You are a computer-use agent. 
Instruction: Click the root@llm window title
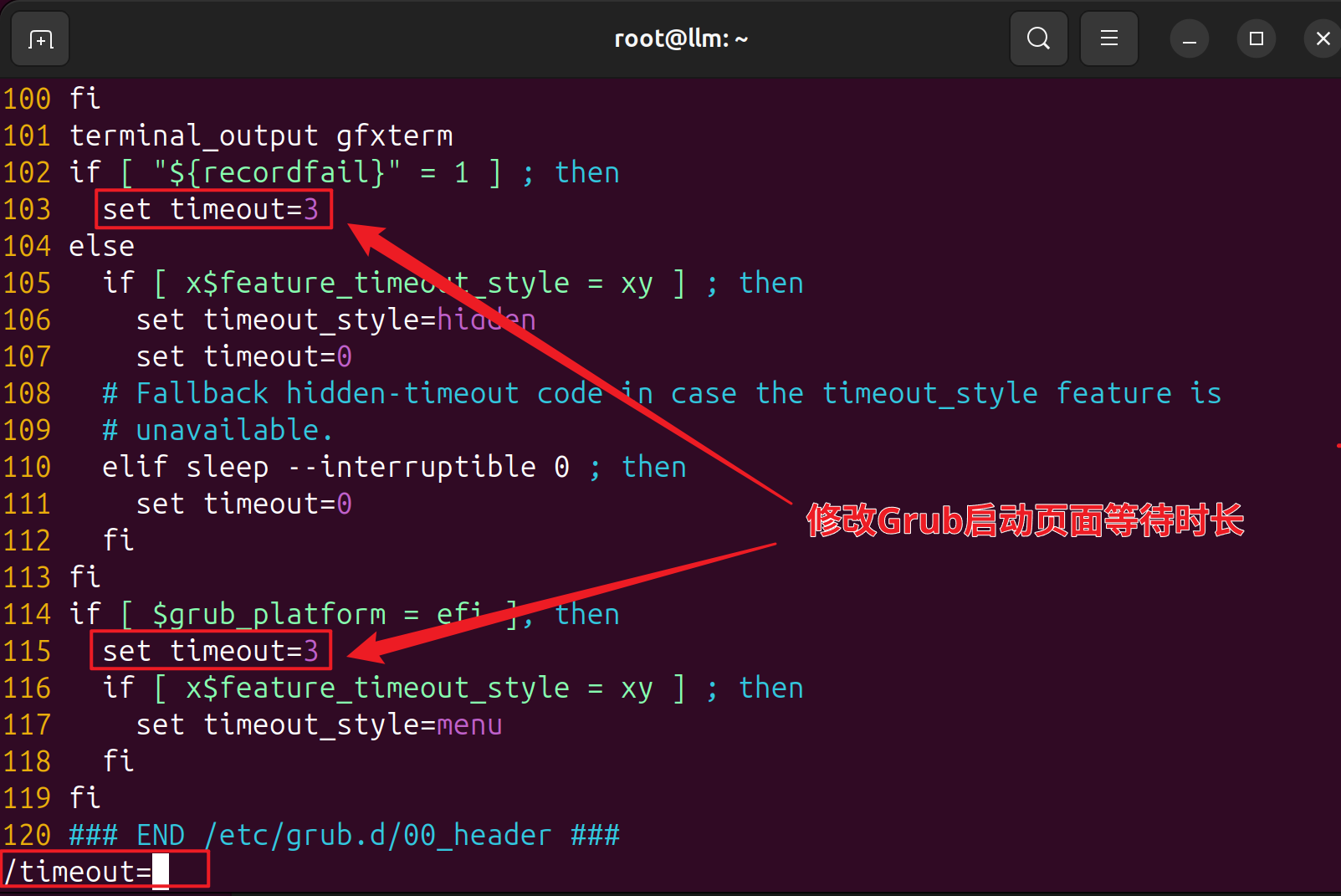[x=681, y=38]
